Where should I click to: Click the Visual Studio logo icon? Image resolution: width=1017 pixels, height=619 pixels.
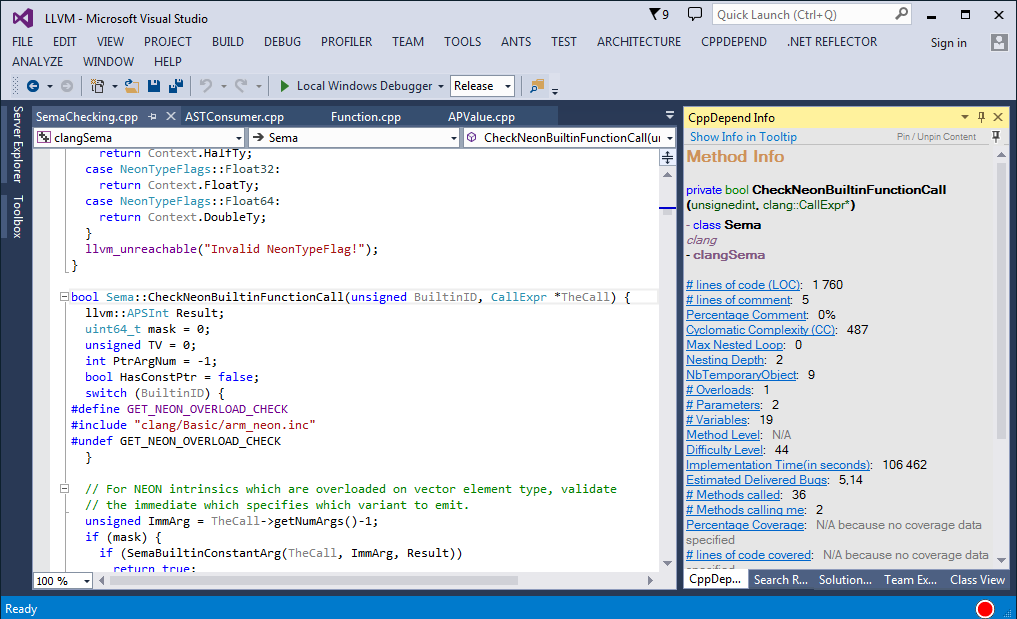tap(23, 18)
